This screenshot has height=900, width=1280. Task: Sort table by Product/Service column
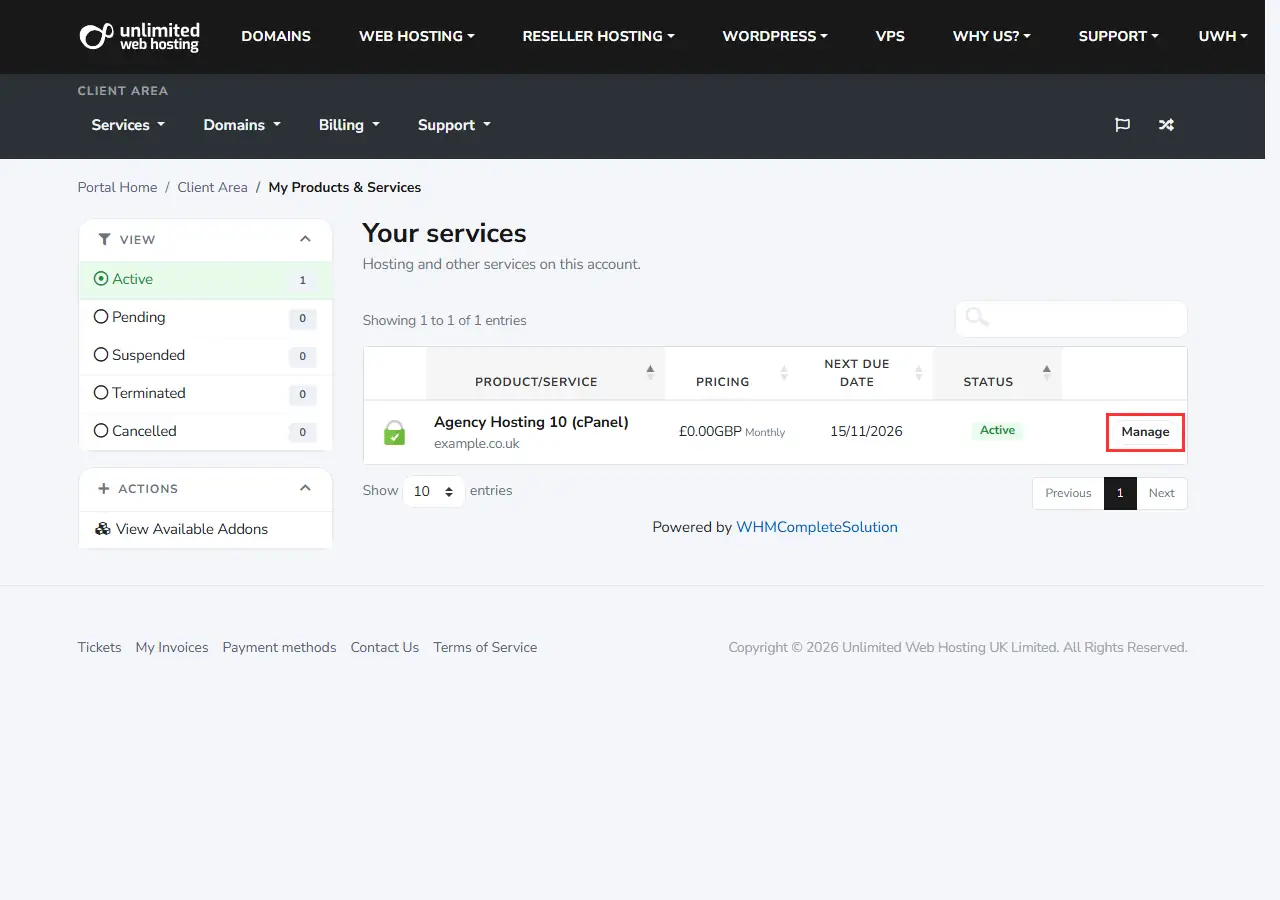tap(545, 373)
